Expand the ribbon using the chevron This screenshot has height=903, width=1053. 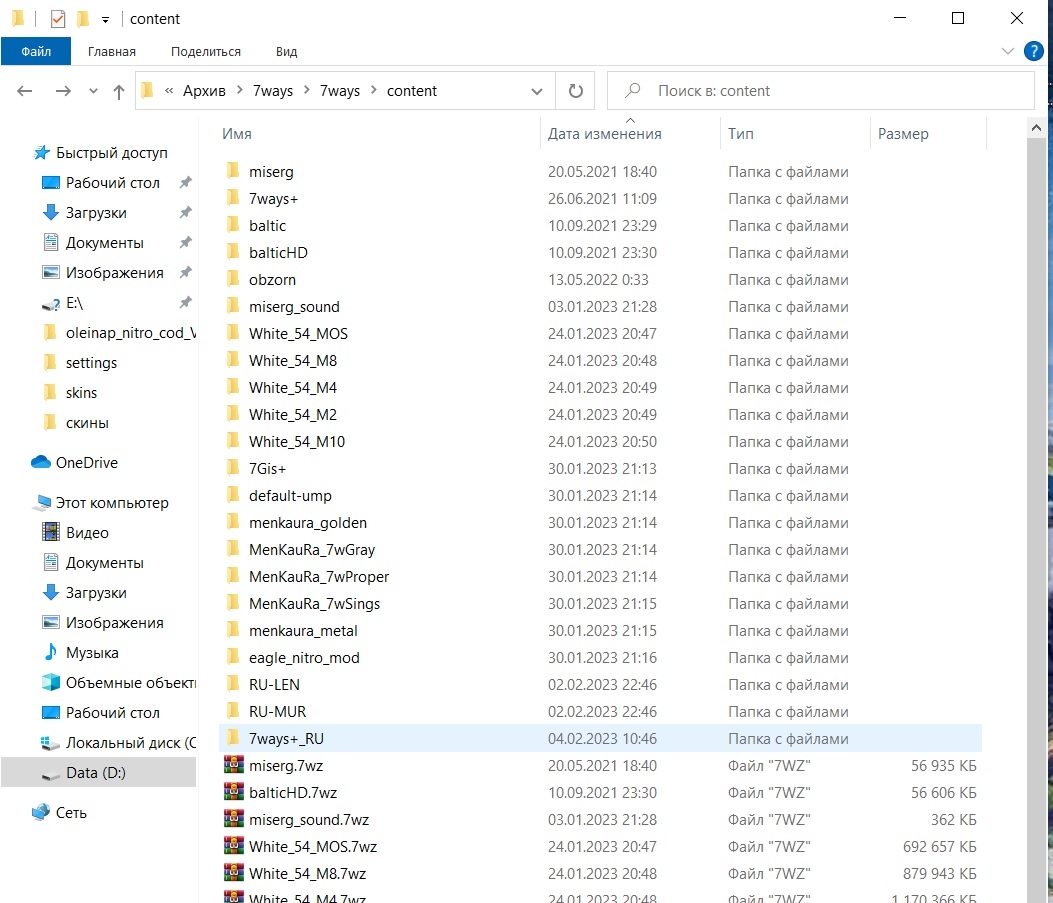pyautogui.click(x=1007, y=51)
